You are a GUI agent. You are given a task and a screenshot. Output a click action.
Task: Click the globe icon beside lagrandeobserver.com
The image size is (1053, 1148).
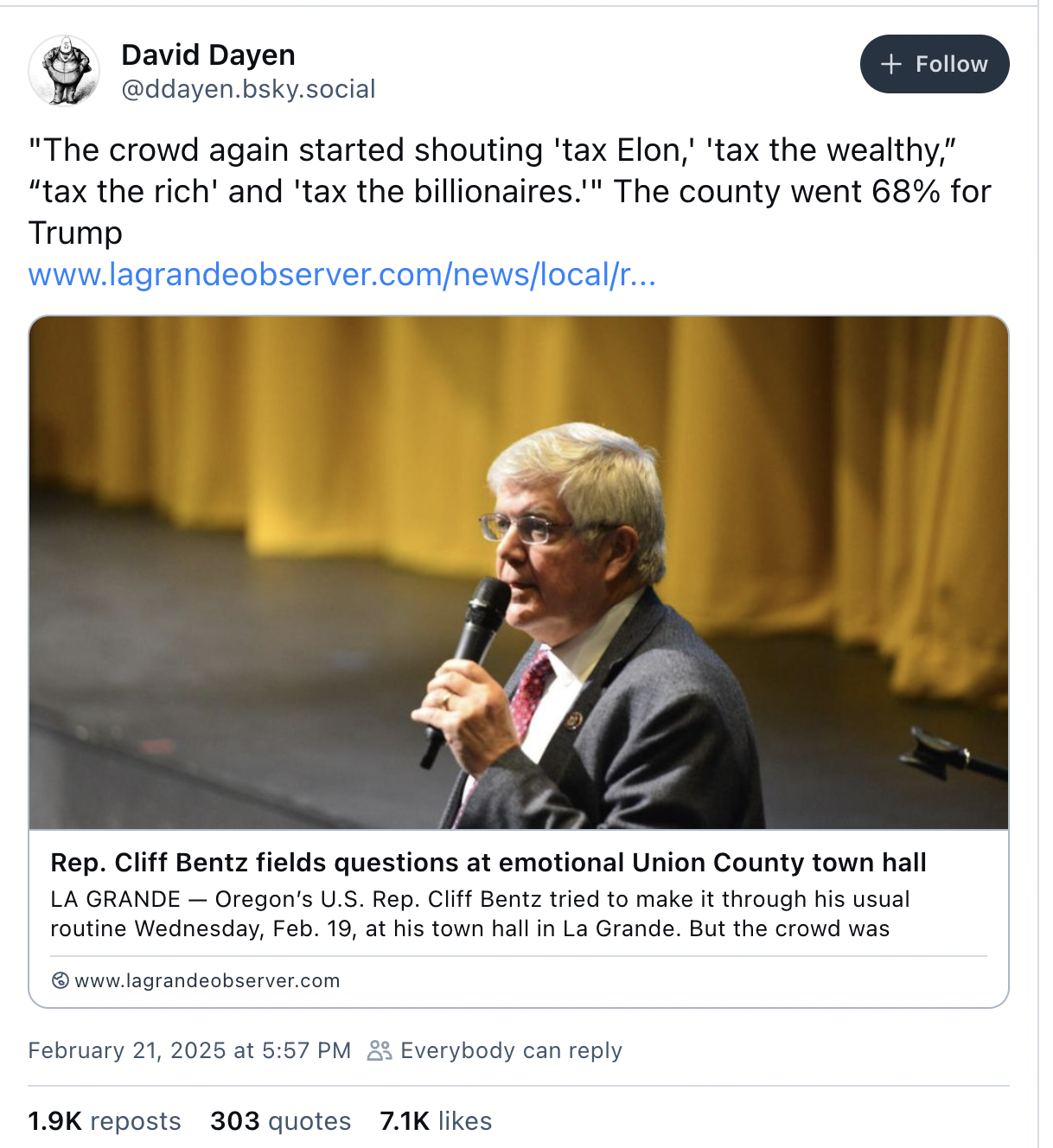61,980
